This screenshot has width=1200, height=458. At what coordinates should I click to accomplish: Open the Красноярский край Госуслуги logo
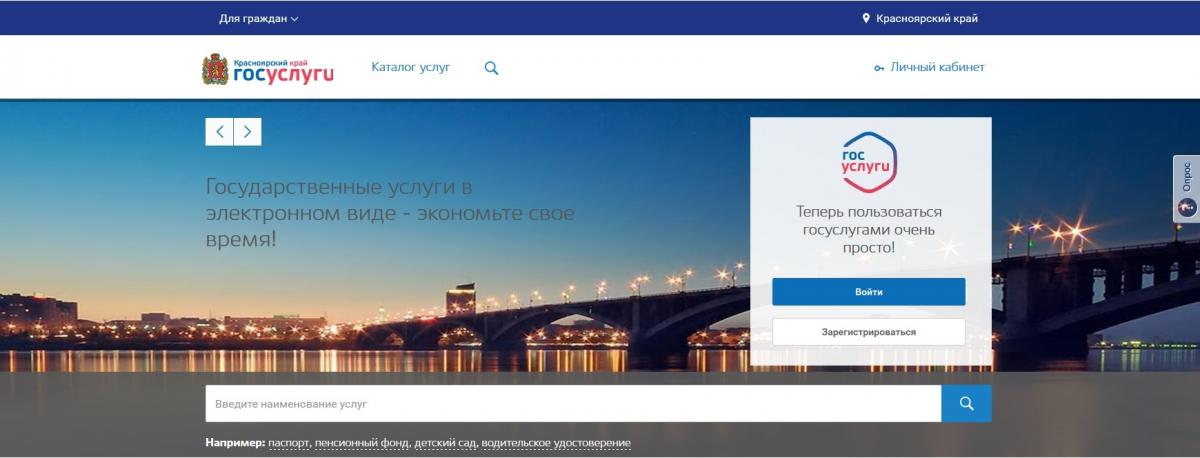tap(268, 70)
